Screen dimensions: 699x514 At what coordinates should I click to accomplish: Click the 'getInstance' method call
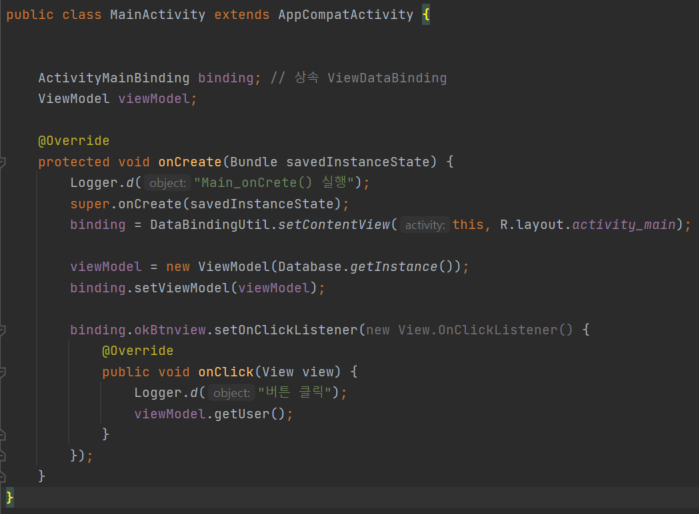394,267
